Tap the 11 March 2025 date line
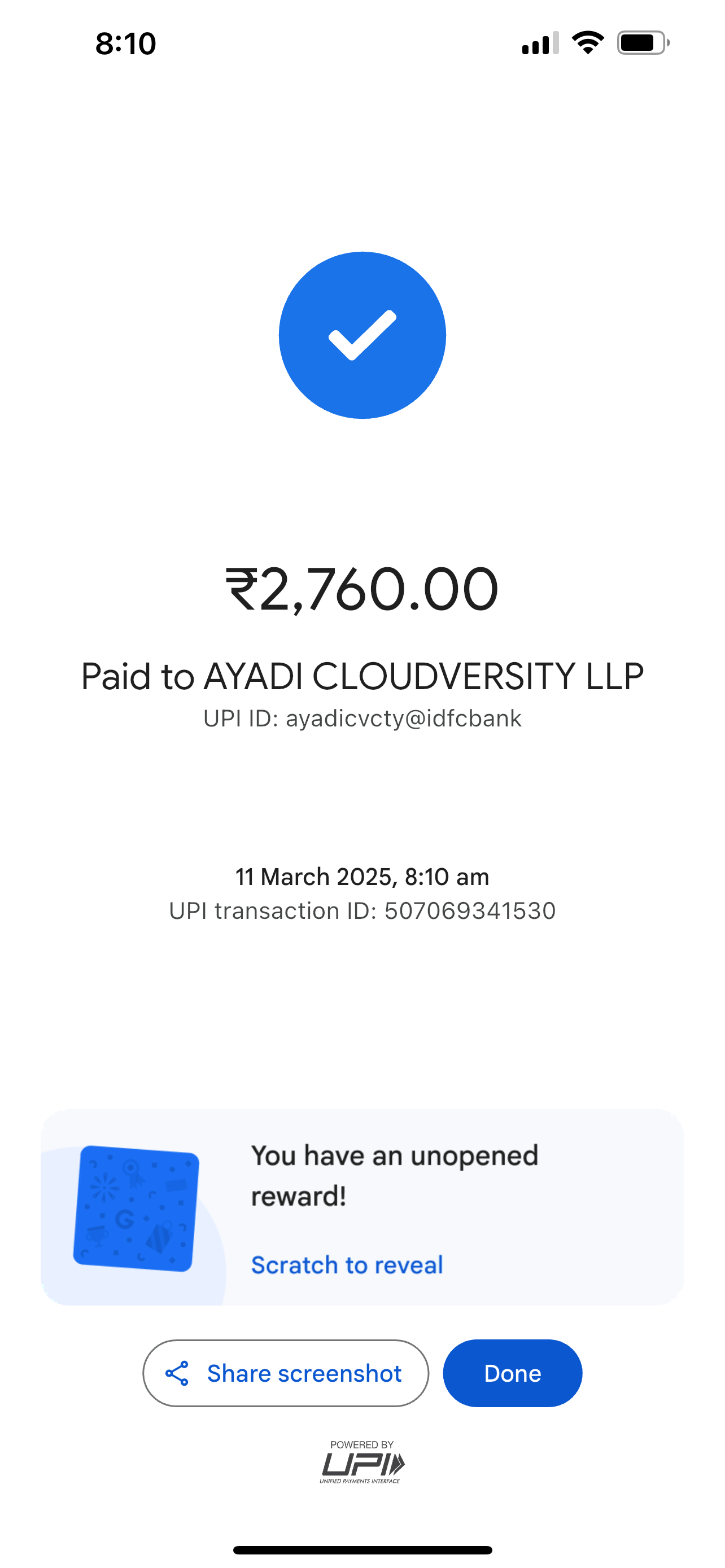The image size is (725, 1568). click(x=362, y=877)
